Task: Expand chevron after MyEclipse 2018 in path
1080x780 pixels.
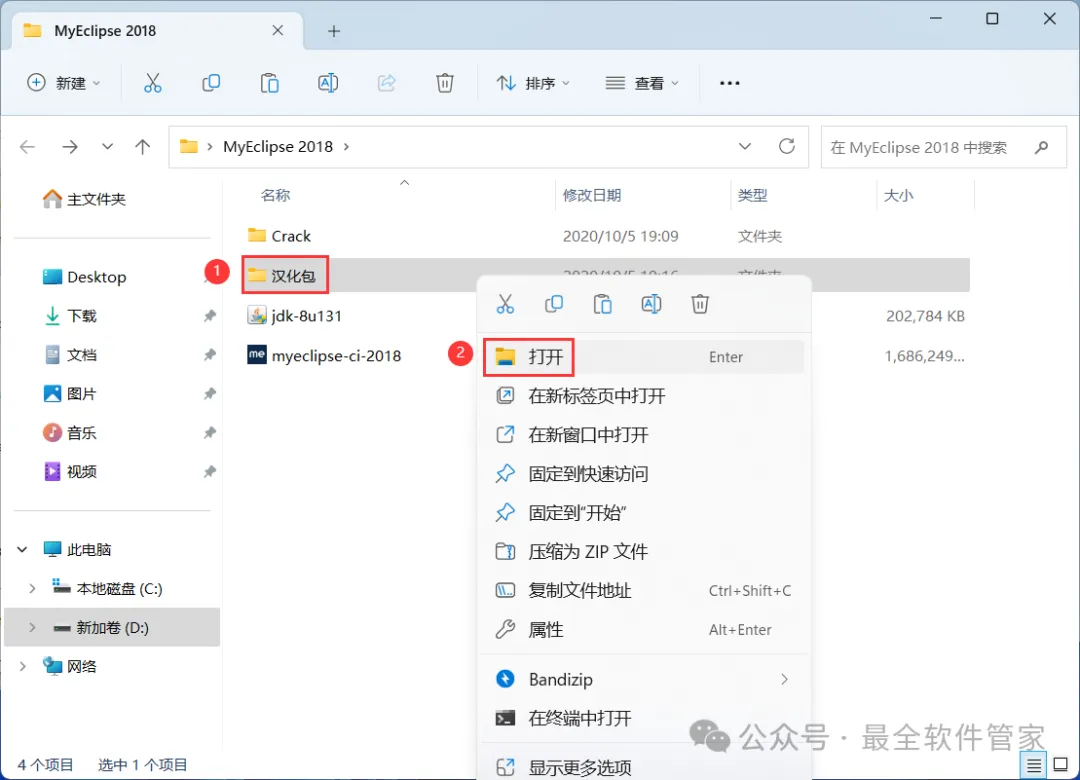Action: (346, 147)
